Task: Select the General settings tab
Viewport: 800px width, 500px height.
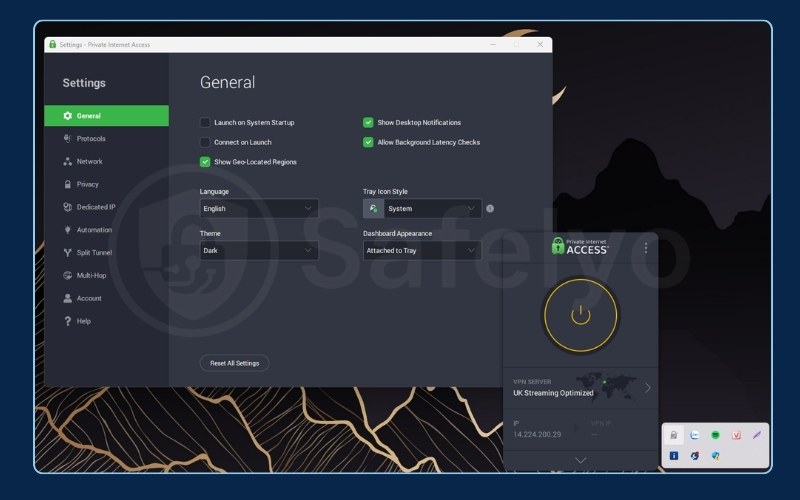Action: [x=107, y=116]
